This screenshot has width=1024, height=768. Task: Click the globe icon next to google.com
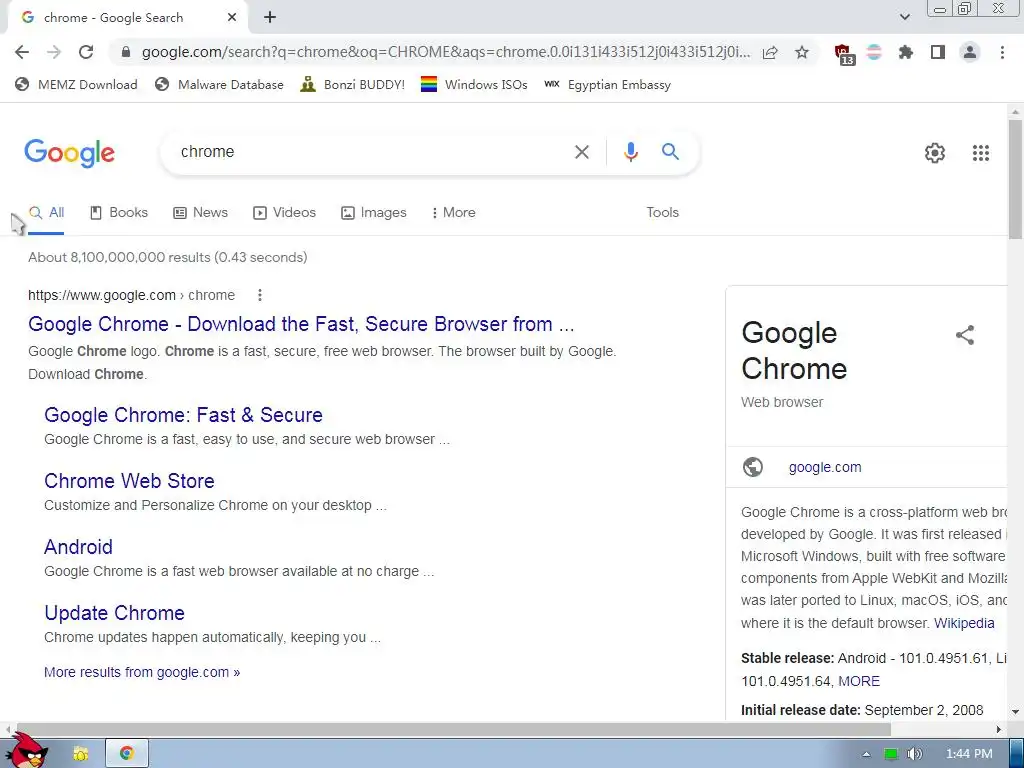click(x=752, y=467)
